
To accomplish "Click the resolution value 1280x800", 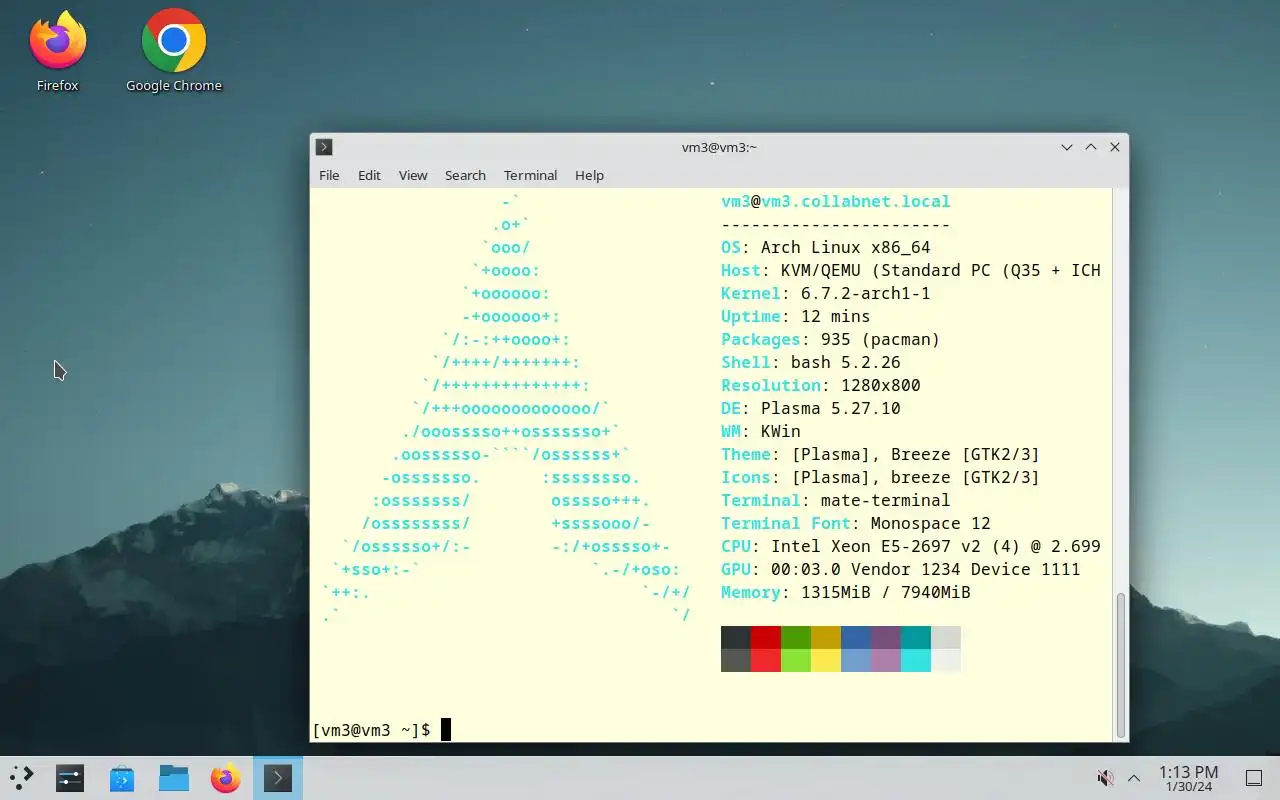I will click(881, 385).
